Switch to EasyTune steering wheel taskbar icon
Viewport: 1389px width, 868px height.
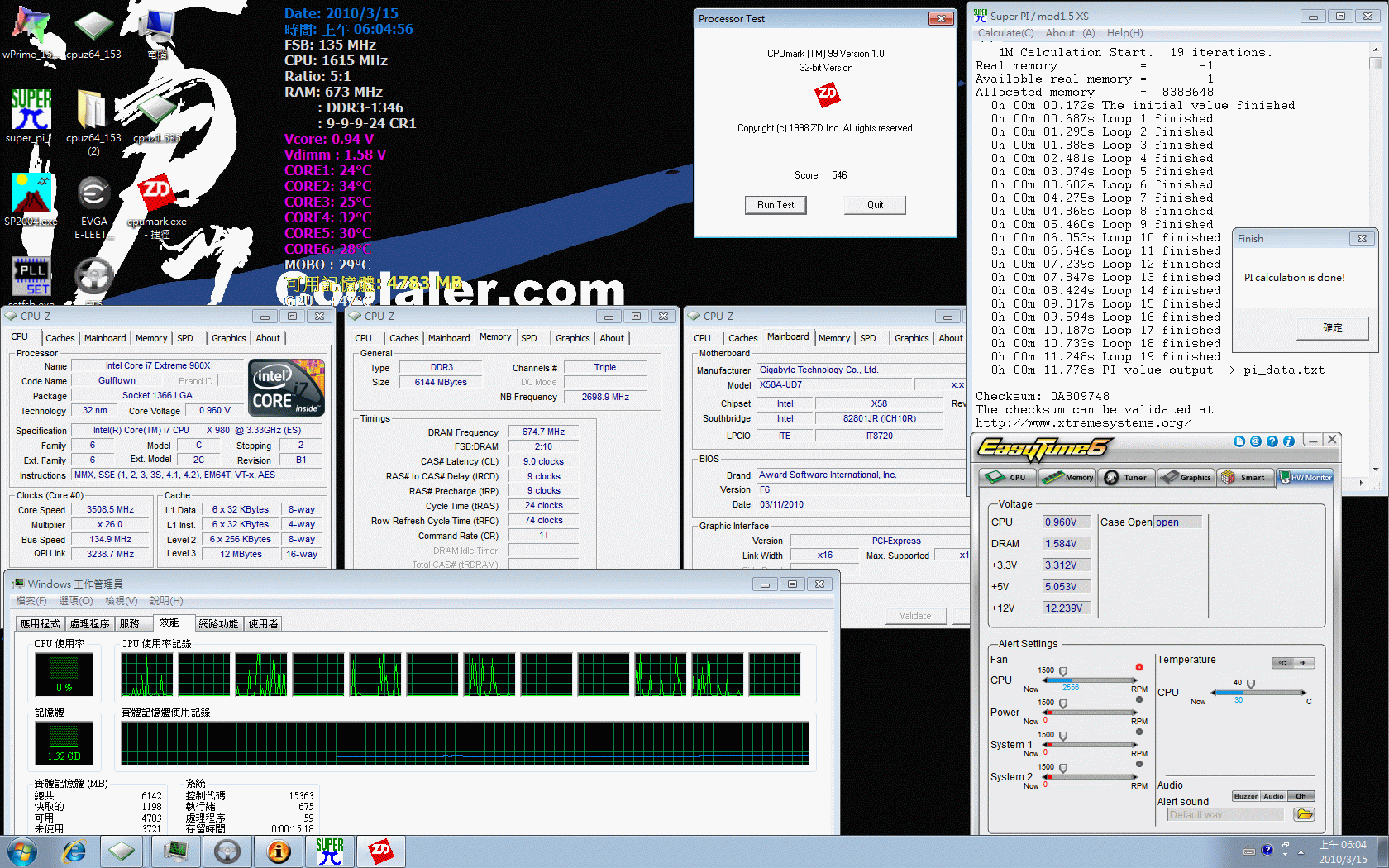tap(227, 851)
